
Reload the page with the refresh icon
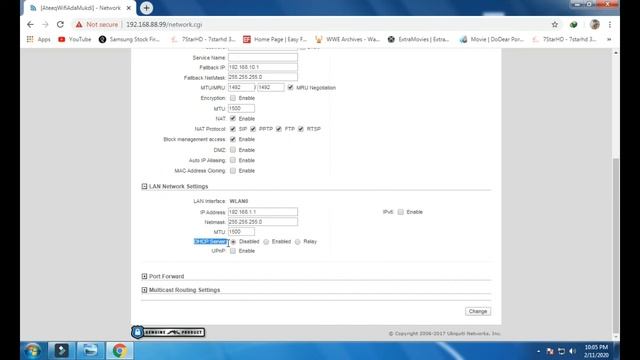coord(60,24)
